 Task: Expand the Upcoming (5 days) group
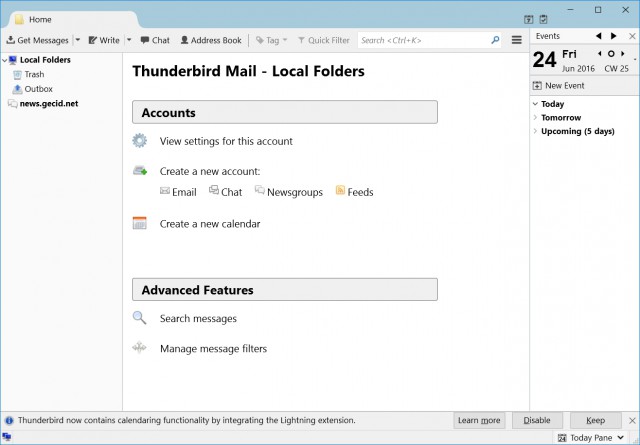pyautogui.click(x=535, y=131)
